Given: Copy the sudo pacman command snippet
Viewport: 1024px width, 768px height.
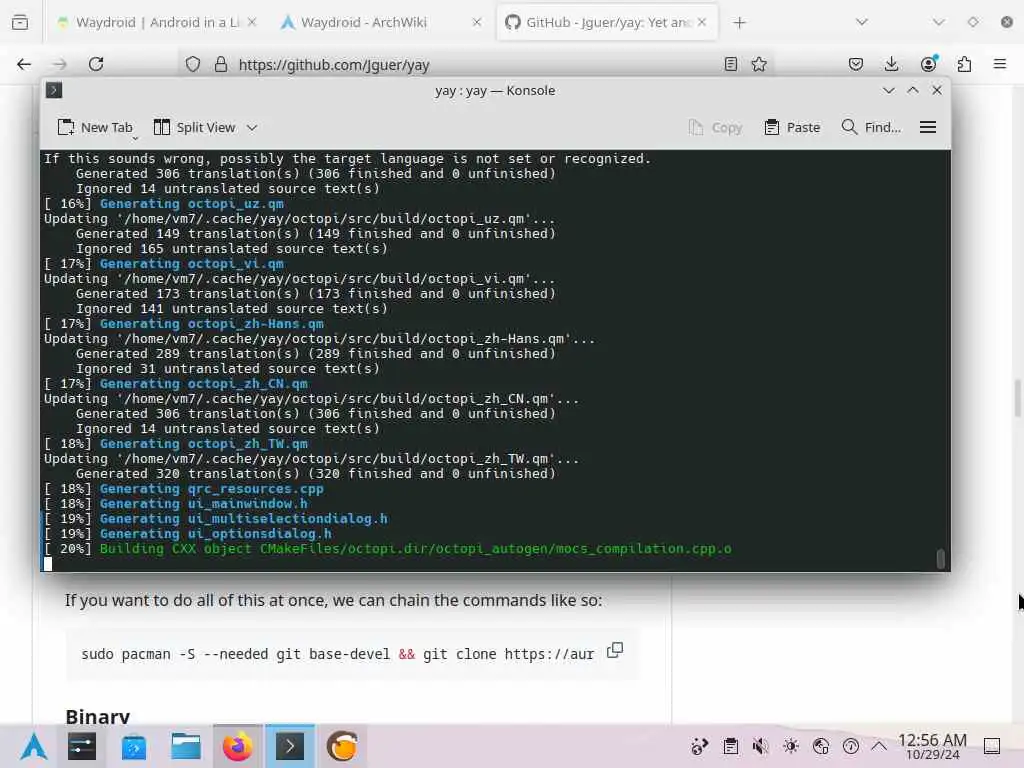Looking at the screenshot, I should (x=615, y=650).
